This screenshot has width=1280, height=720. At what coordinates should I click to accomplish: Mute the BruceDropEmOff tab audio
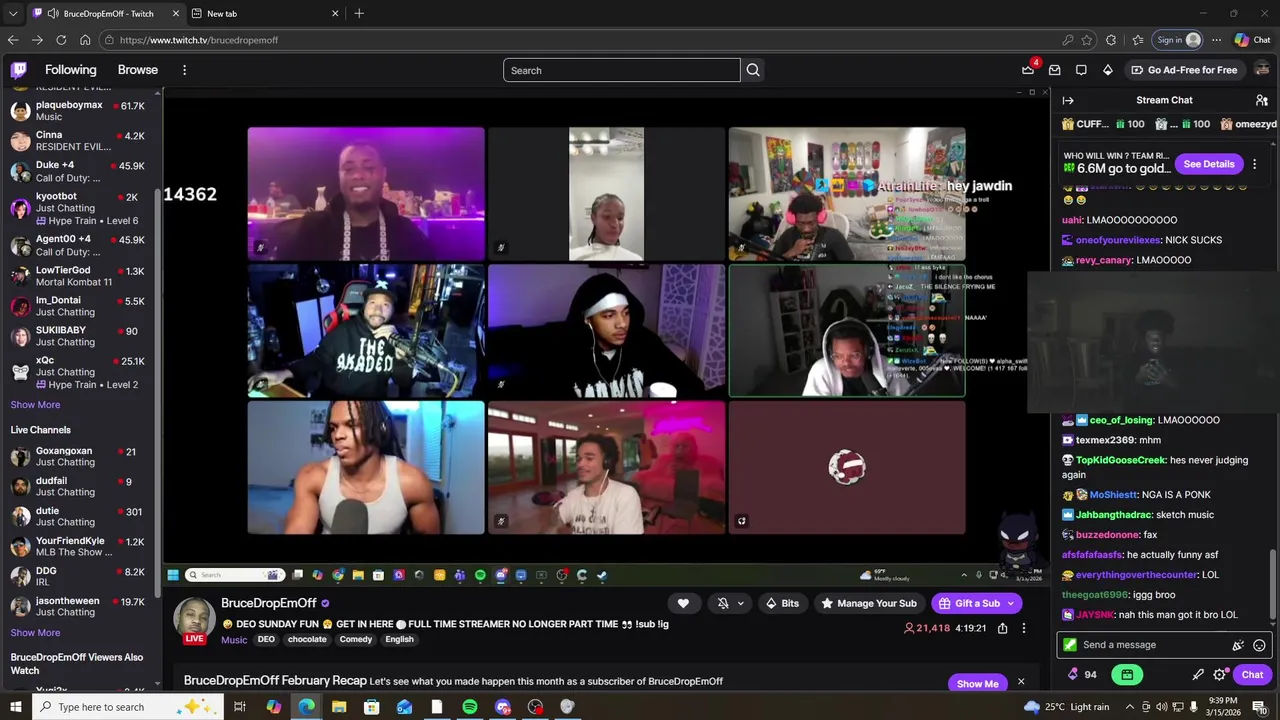(x=52, y=14)
